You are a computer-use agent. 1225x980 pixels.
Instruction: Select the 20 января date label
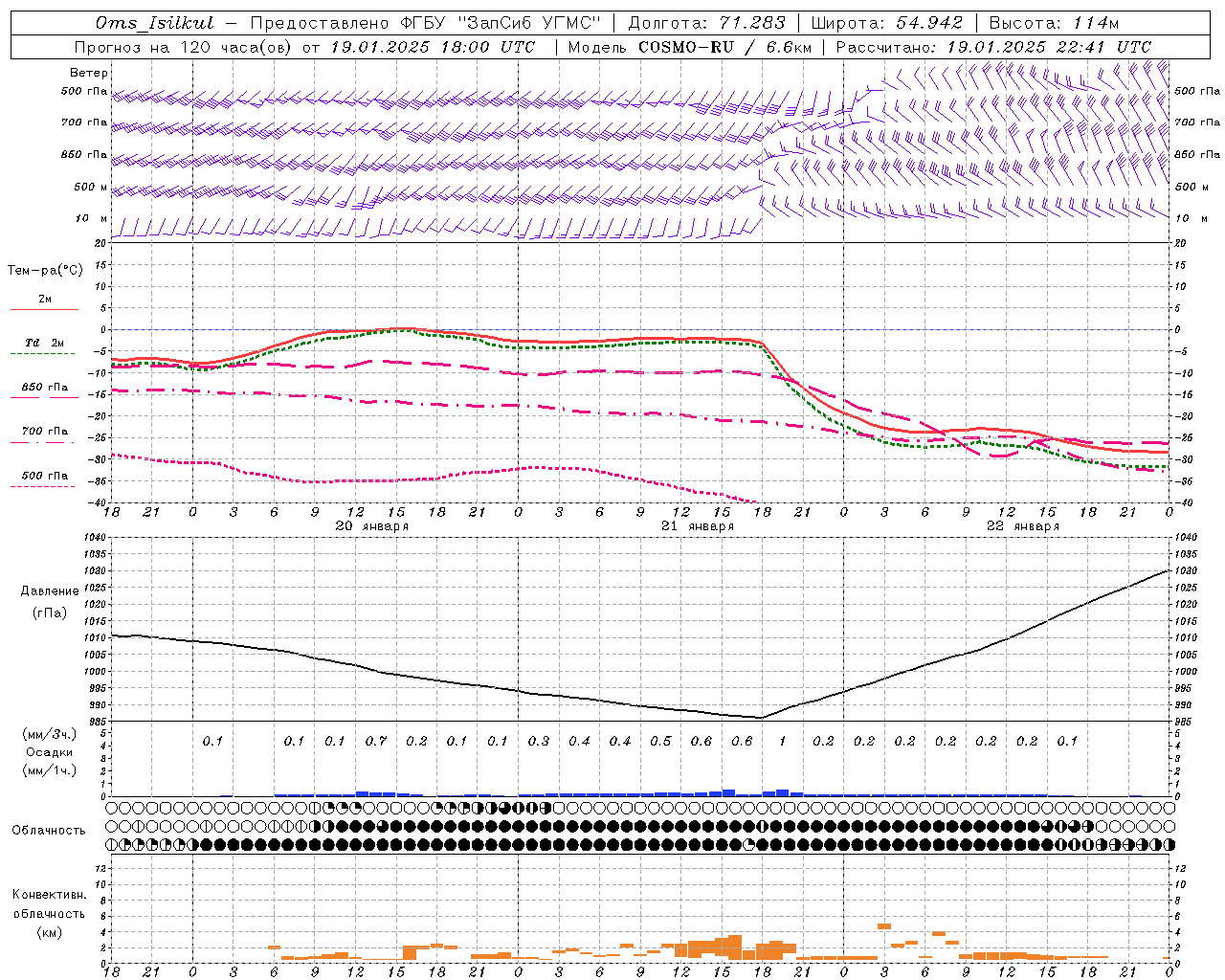point(371,526)
